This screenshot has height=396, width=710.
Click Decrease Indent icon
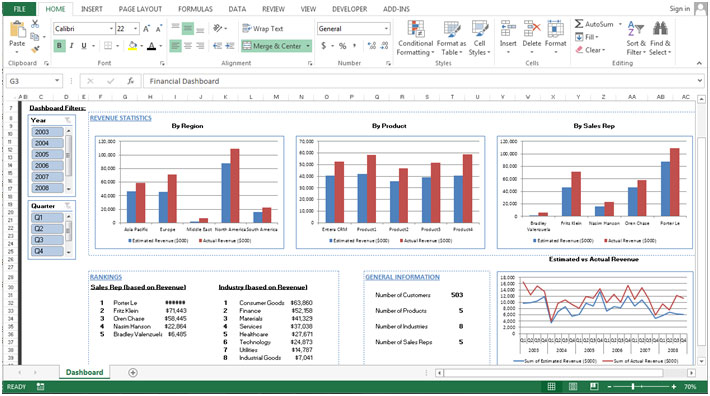[x=217, y=46]
